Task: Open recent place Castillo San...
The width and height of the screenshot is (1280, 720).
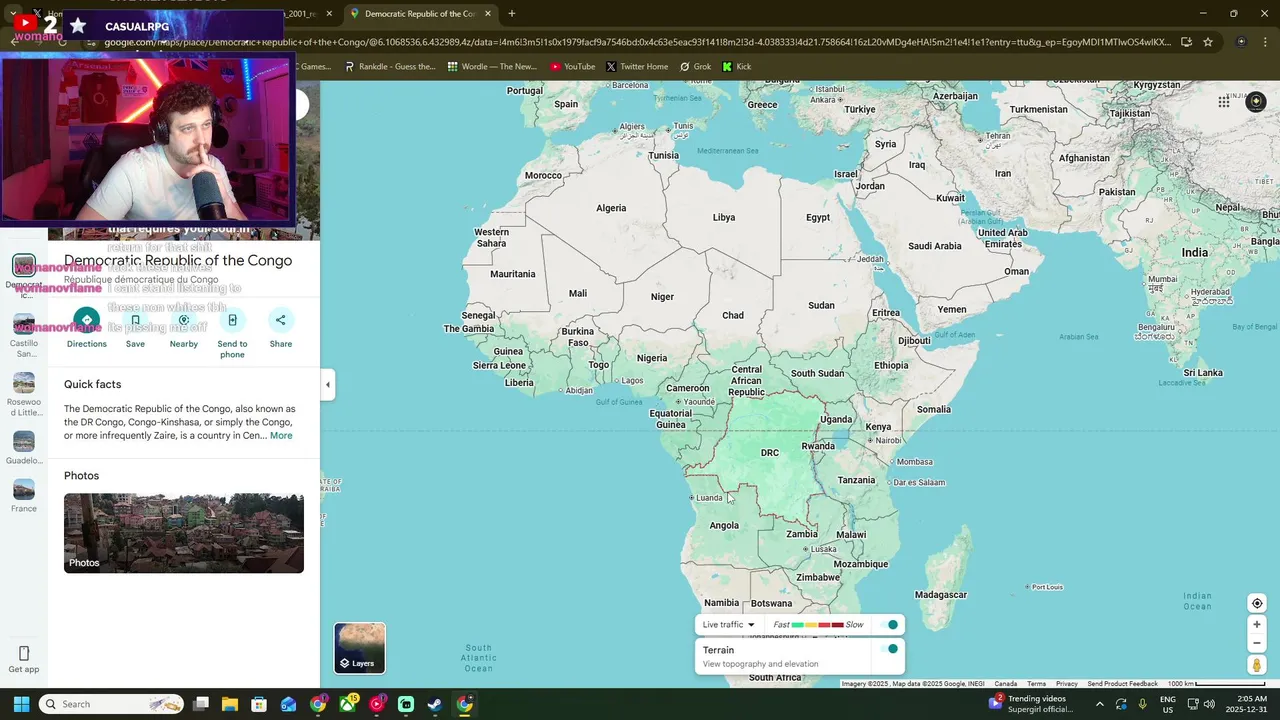Action: (24, 334)
